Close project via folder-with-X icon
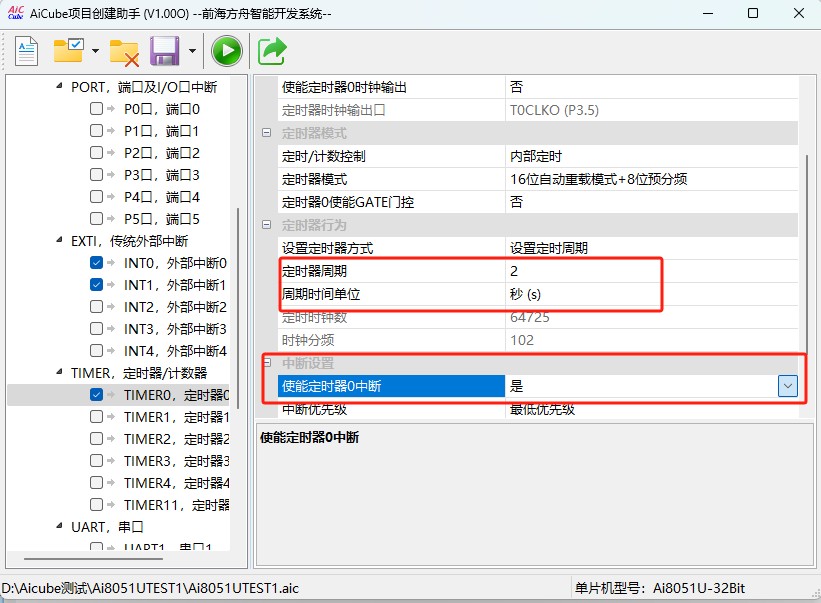This screenshot has height=603, width=821. pos(124,53)
